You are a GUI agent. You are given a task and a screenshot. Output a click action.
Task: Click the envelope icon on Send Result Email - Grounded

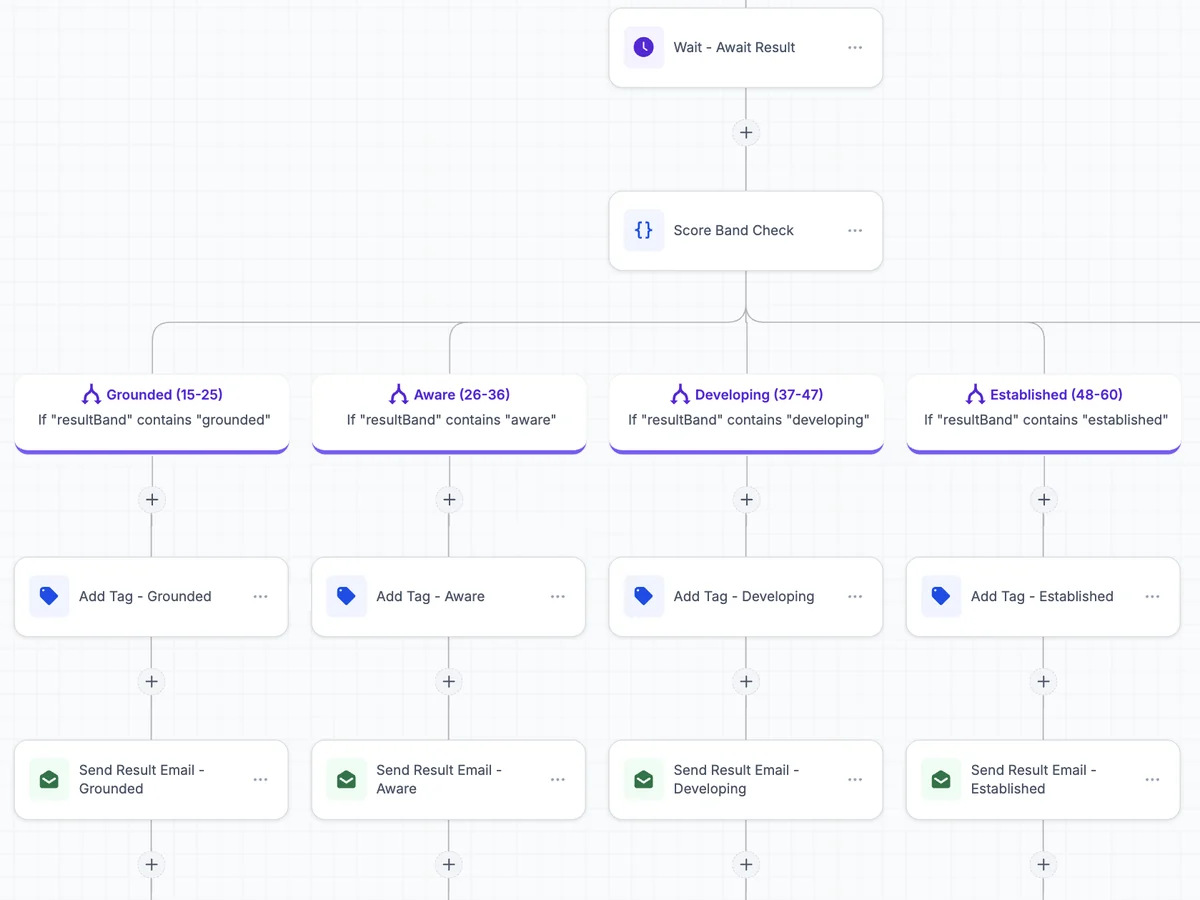click(x=49, y=779)
